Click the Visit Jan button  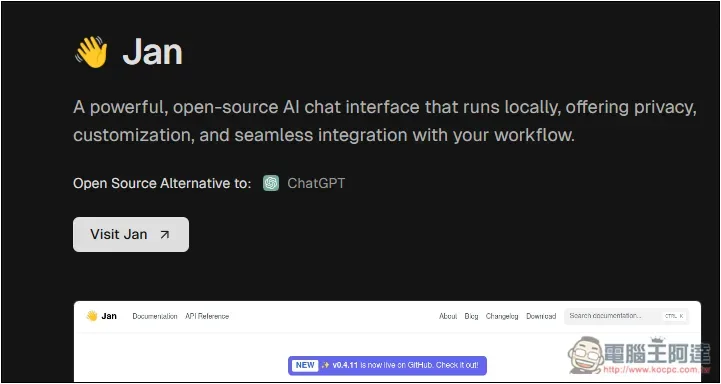131,235
